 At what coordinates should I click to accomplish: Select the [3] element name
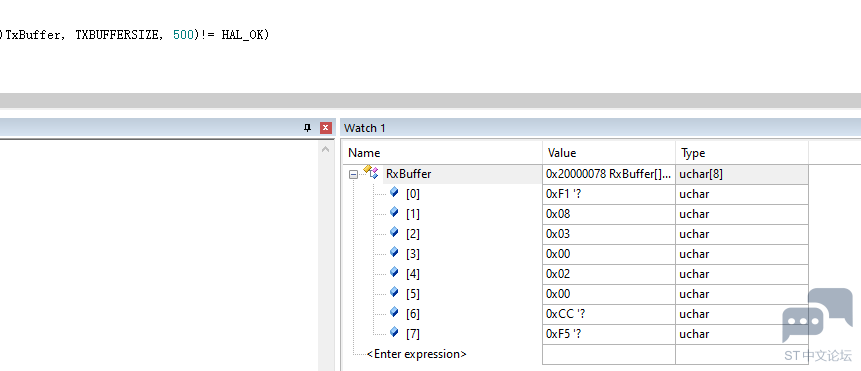coord(413,254)
